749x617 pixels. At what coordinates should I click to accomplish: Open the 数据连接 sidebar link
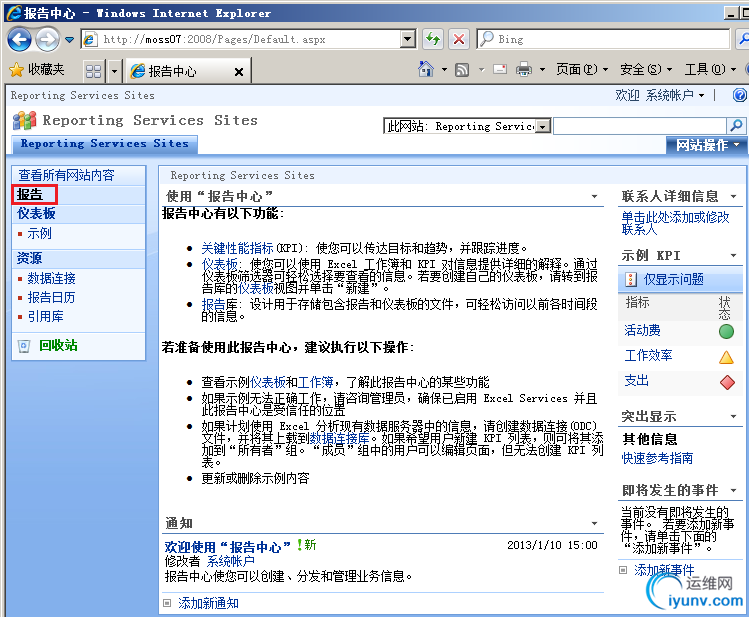pos(52,278)
